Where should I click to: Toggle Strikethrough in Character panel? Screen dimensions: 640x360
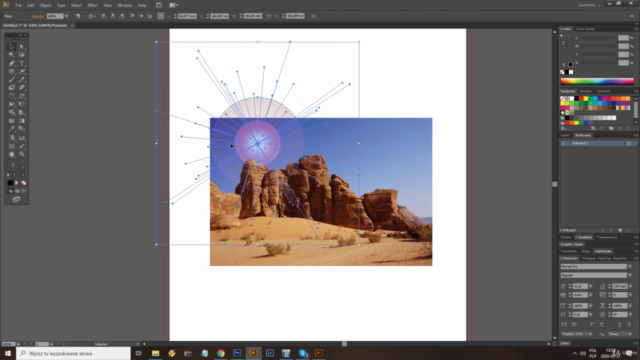(630, 324)
